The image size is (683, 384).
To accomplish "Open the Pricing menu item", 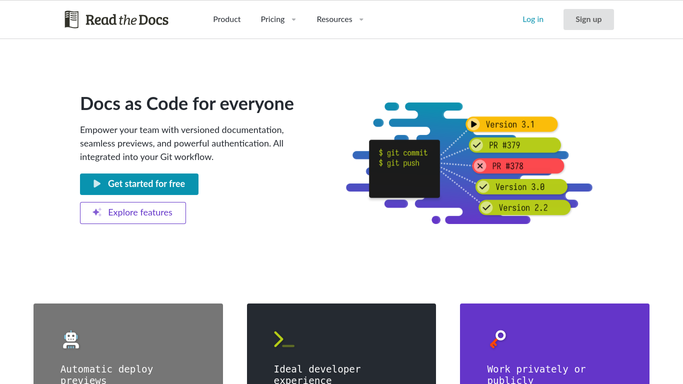I will (x=272, y=19).
